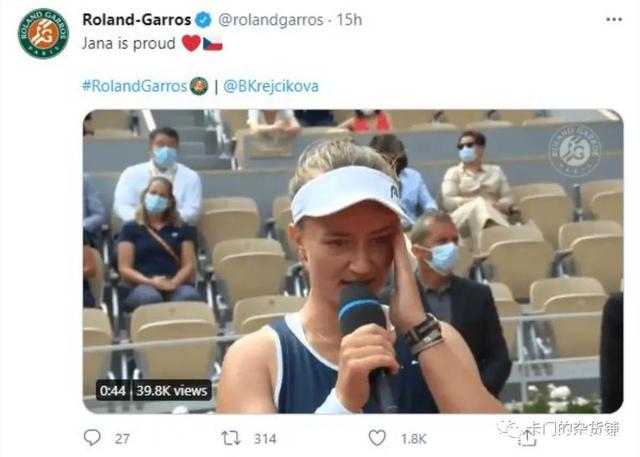The height and width of the screenshot is (457, 640).
Task: Open the Roland-Garros profile avatar
Action: 43,33
